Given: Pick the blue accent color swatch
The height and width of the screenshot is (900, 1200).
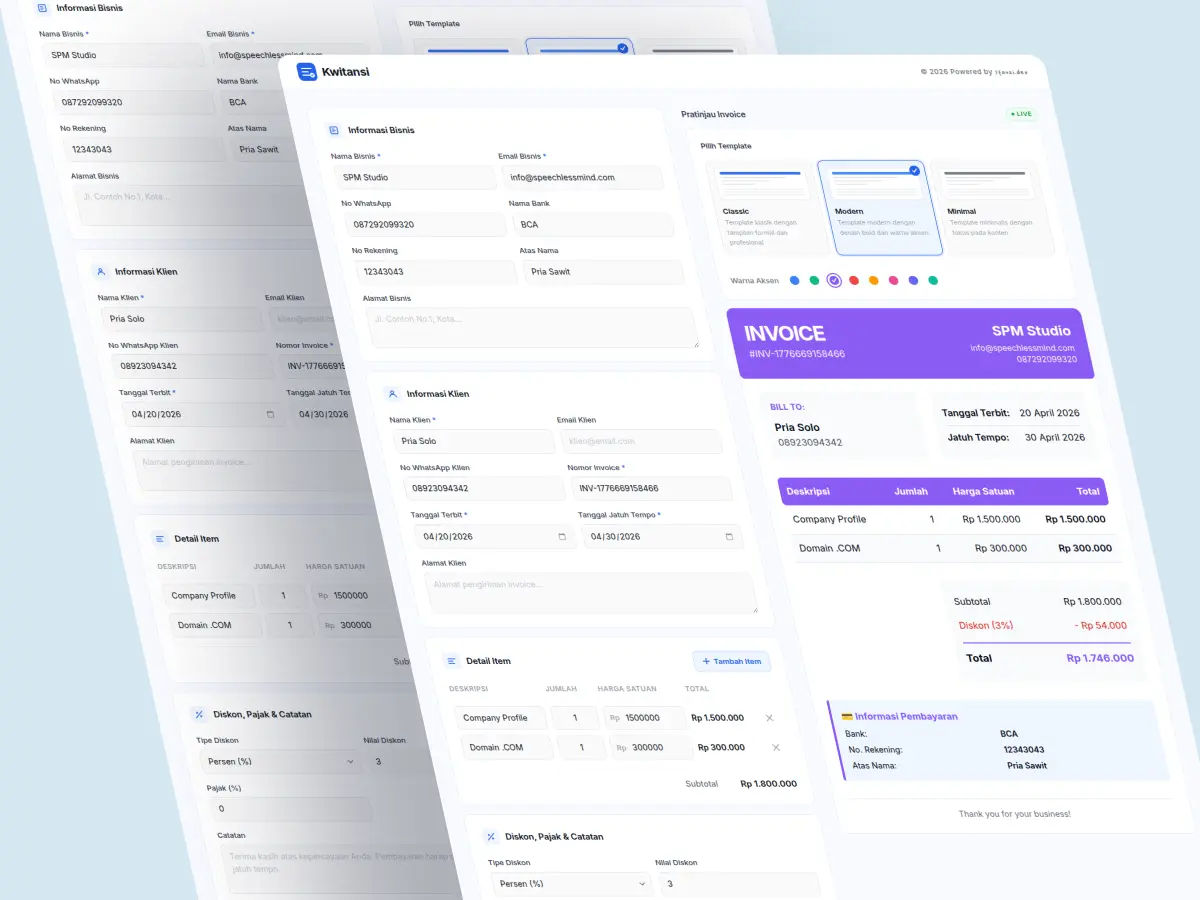Looking at the screenshot, I should tap(794, 281).
